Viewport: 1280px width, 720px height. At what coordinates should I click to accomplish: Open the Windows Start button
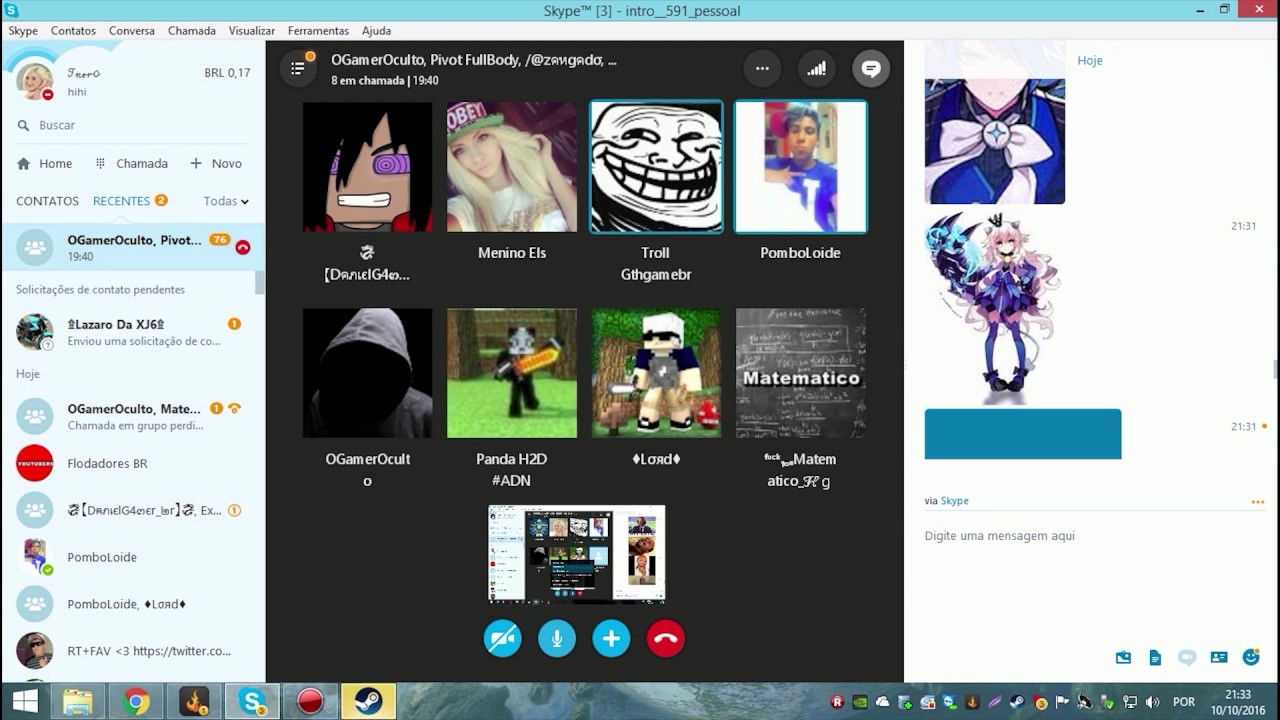(25, 702)
